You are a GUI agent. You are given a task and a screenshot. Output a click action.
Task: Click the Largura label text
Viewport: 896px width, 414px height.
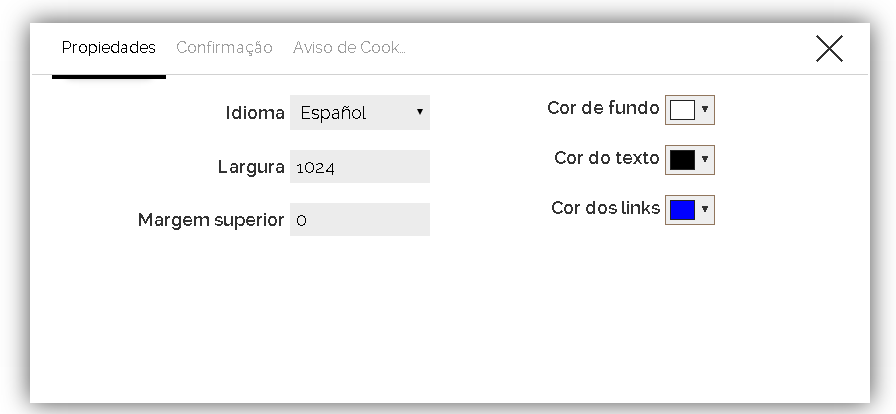(251, 167)
